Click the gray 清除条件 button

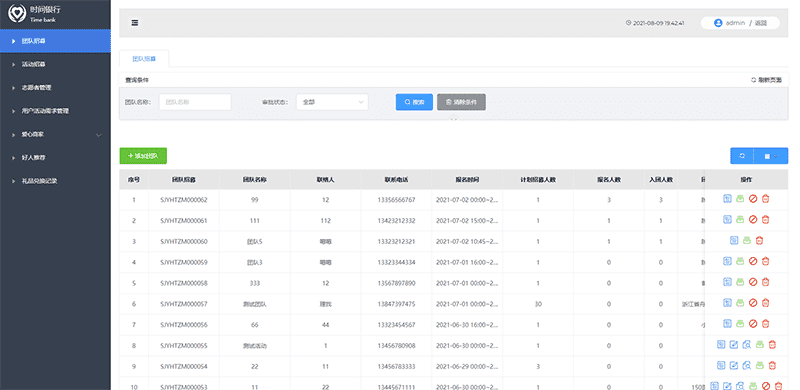(461, 102)
